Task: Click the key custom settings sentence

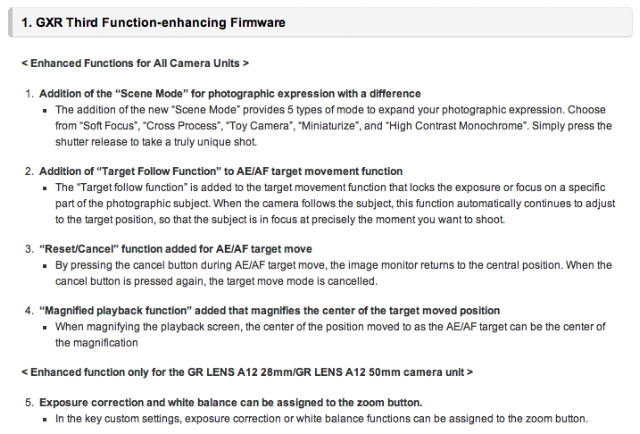Action: pos(322,419)
